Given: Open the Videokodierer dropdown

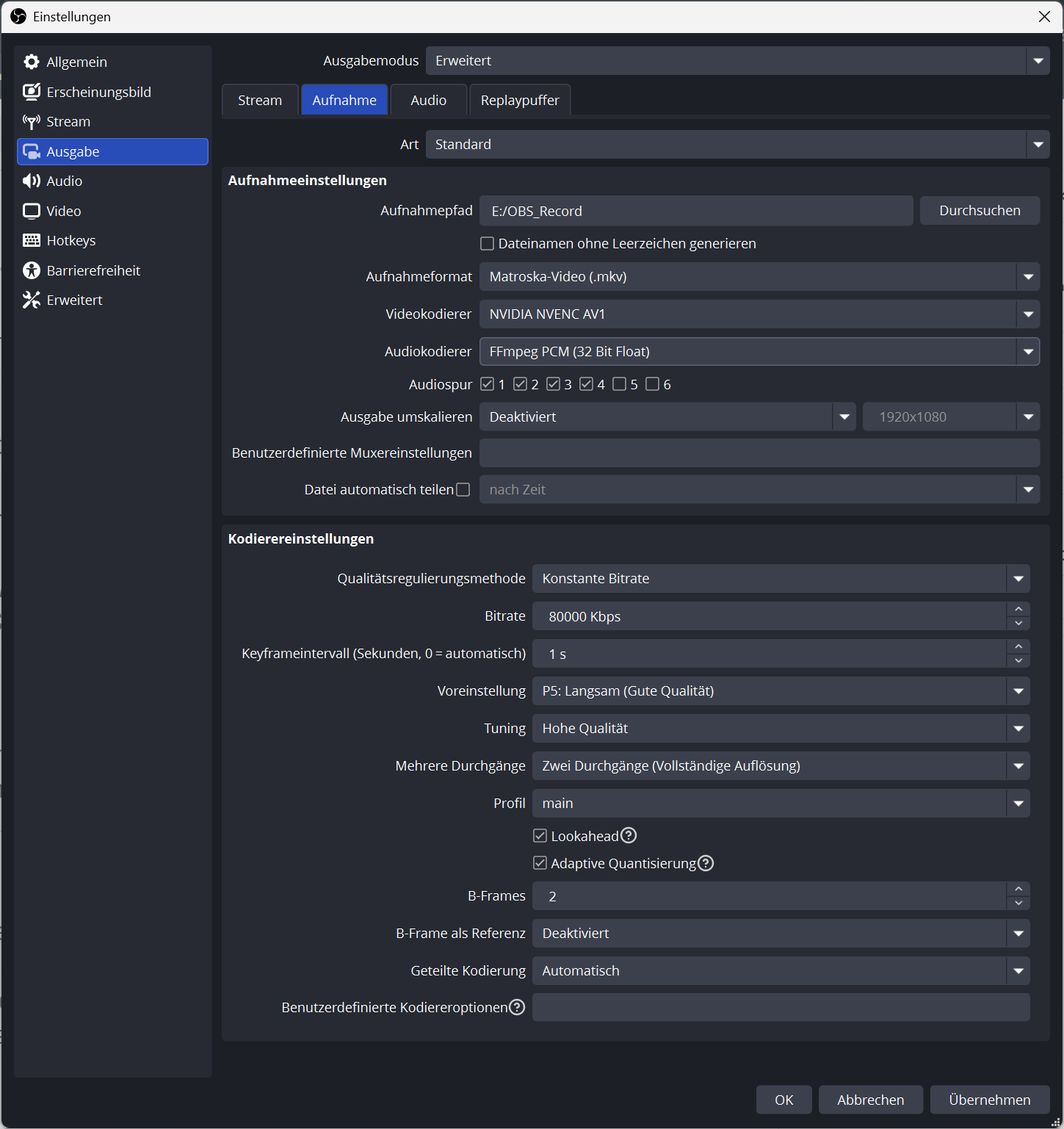Looking at the screenshot, I should pos(759,314).
